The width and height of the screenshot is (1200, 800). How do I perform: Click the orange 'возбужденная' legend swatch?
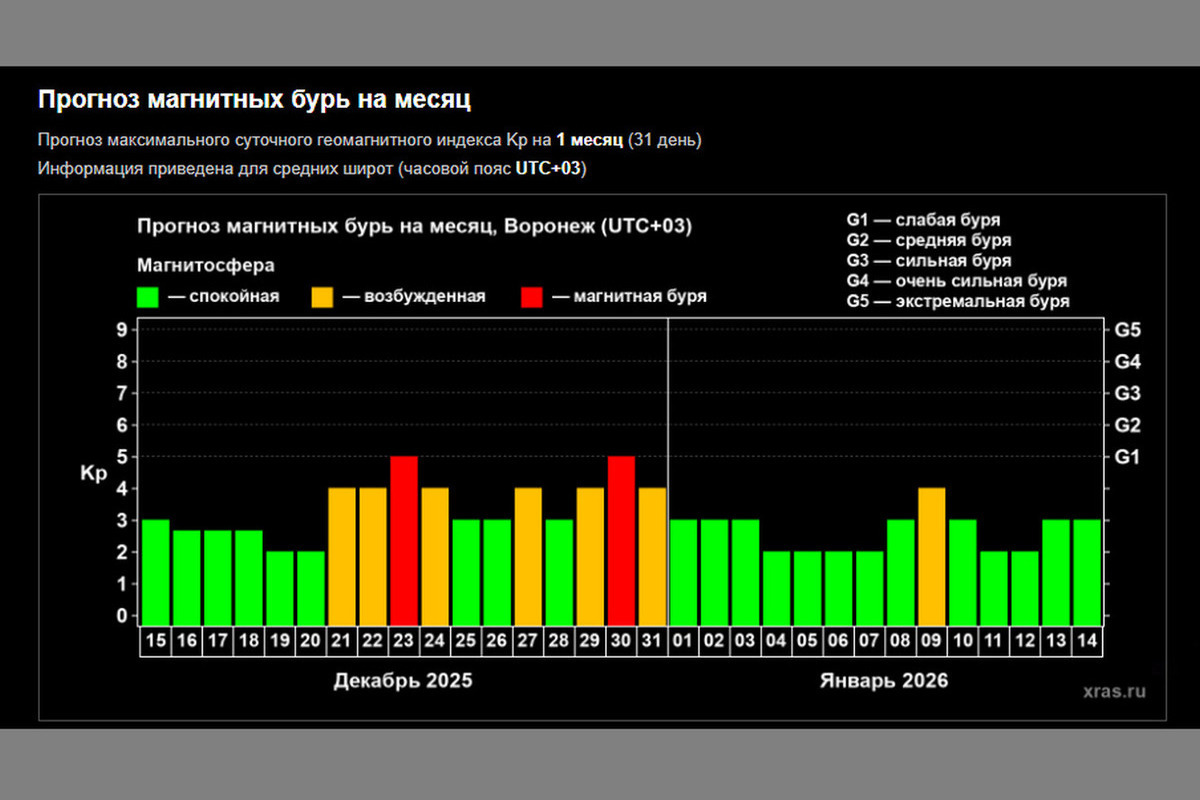click(x=322, y=297)
